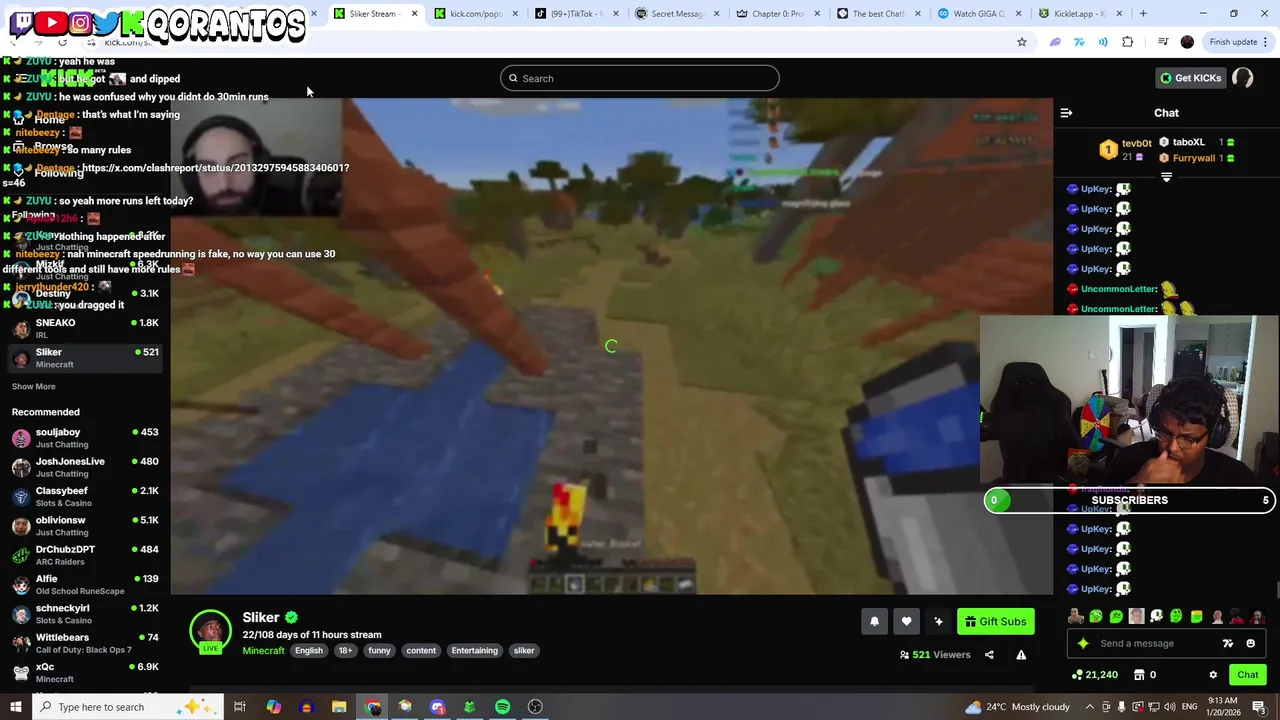Open File Explorer from the taskbar
This screenshot has width=1280, height=720.
[339, 707]
